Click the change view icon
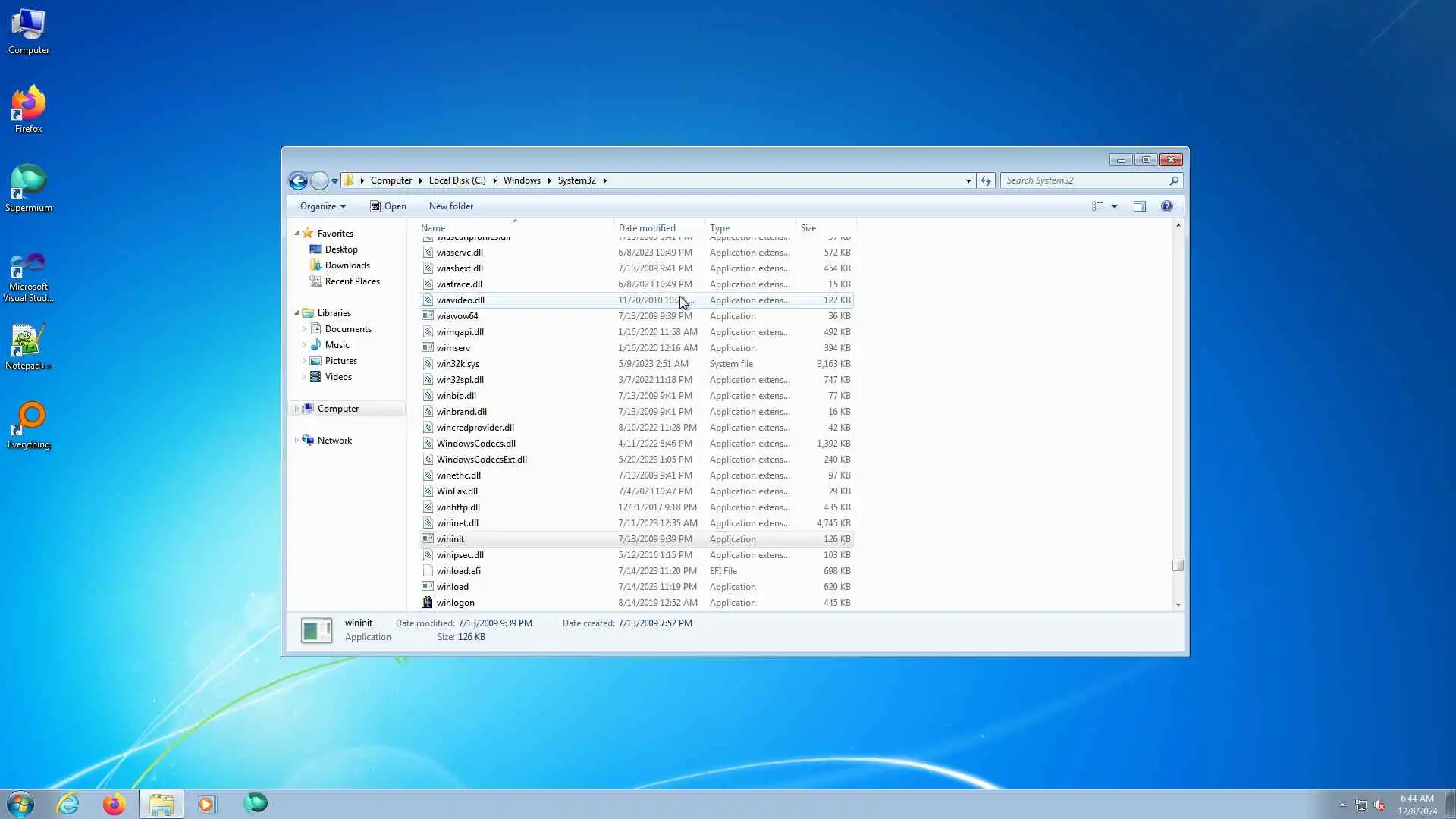Screen dimensions: 1456x819 click(1097, 206)
